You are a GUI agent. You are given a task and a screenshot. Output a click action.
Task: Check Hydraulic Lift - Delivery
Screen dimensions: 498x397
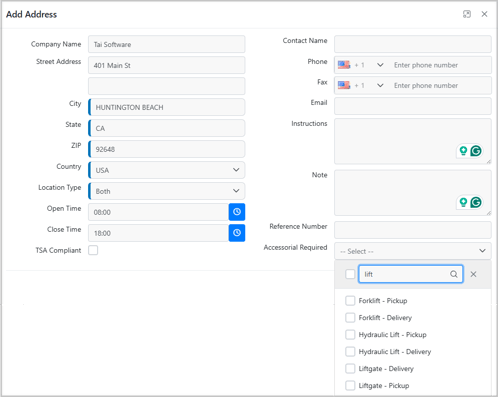350,352
